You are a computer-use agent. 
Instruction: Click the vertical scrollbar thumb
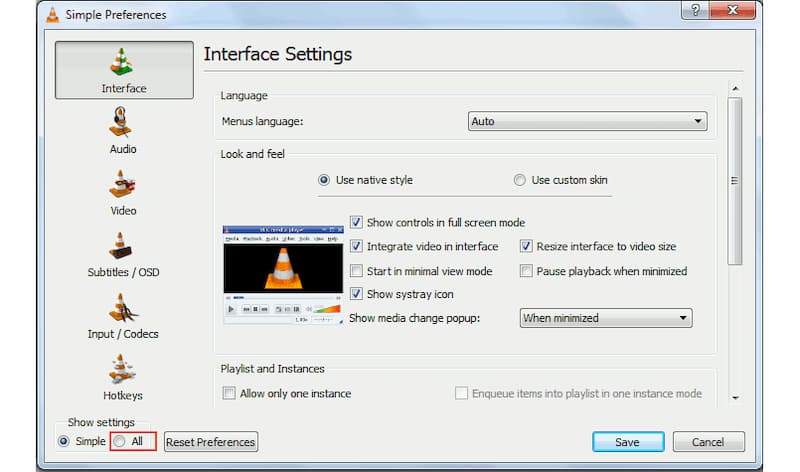click(735, 181)
